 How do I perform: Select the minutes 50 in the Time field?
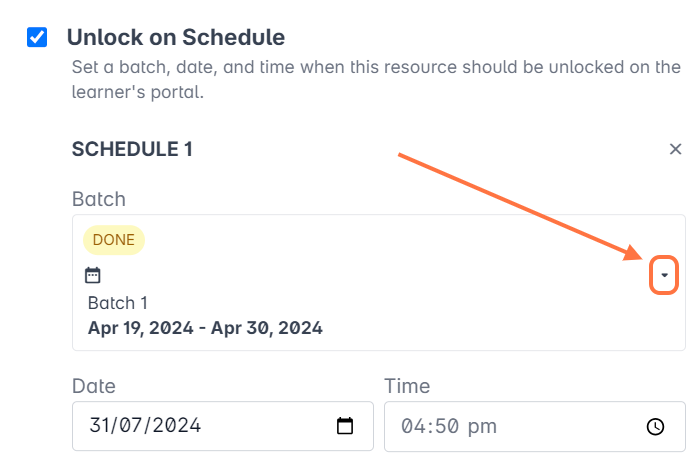pos(447,426)
